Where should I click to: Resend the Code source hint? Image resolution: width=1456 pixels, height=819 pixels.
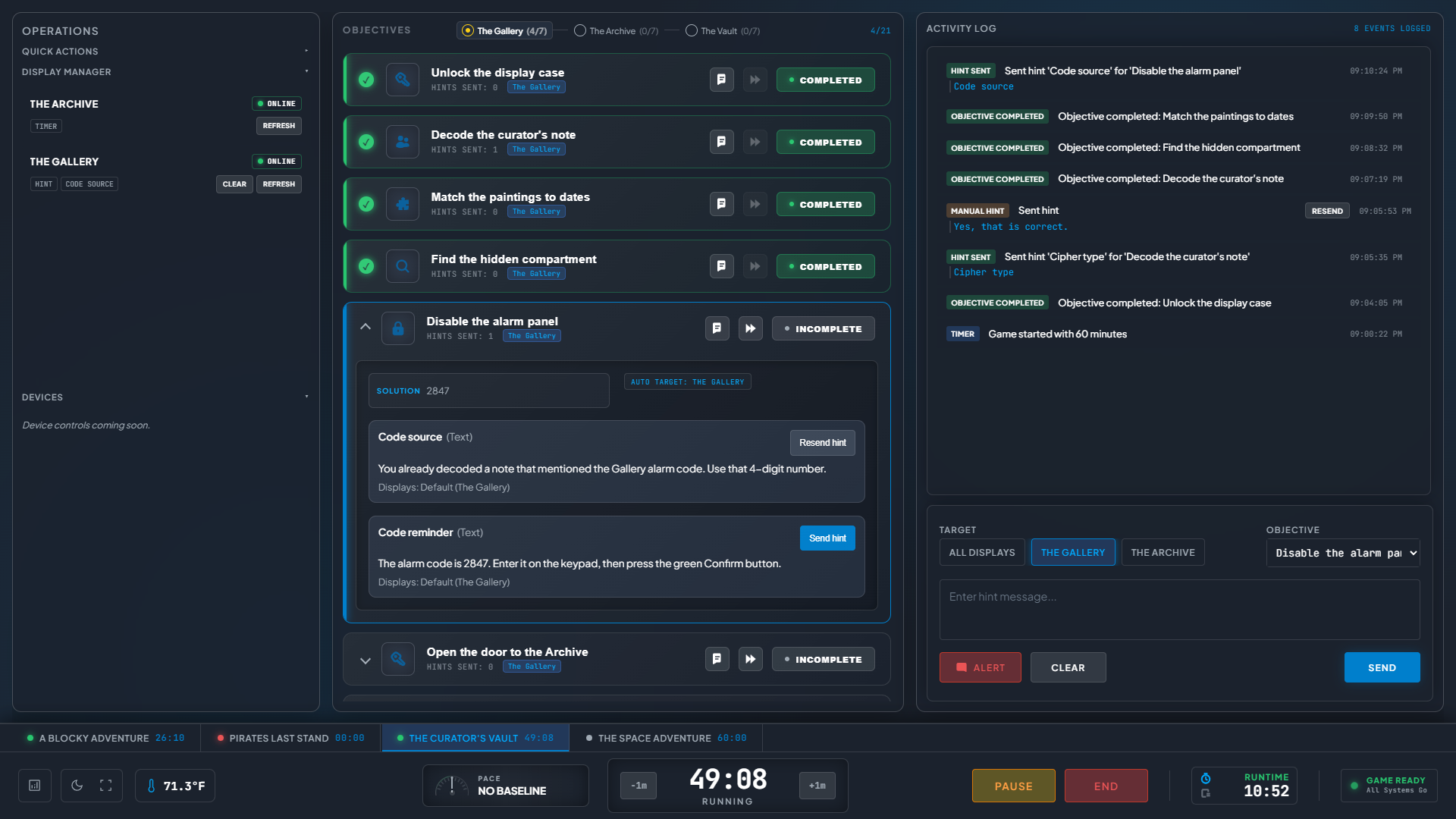(823, 443)
